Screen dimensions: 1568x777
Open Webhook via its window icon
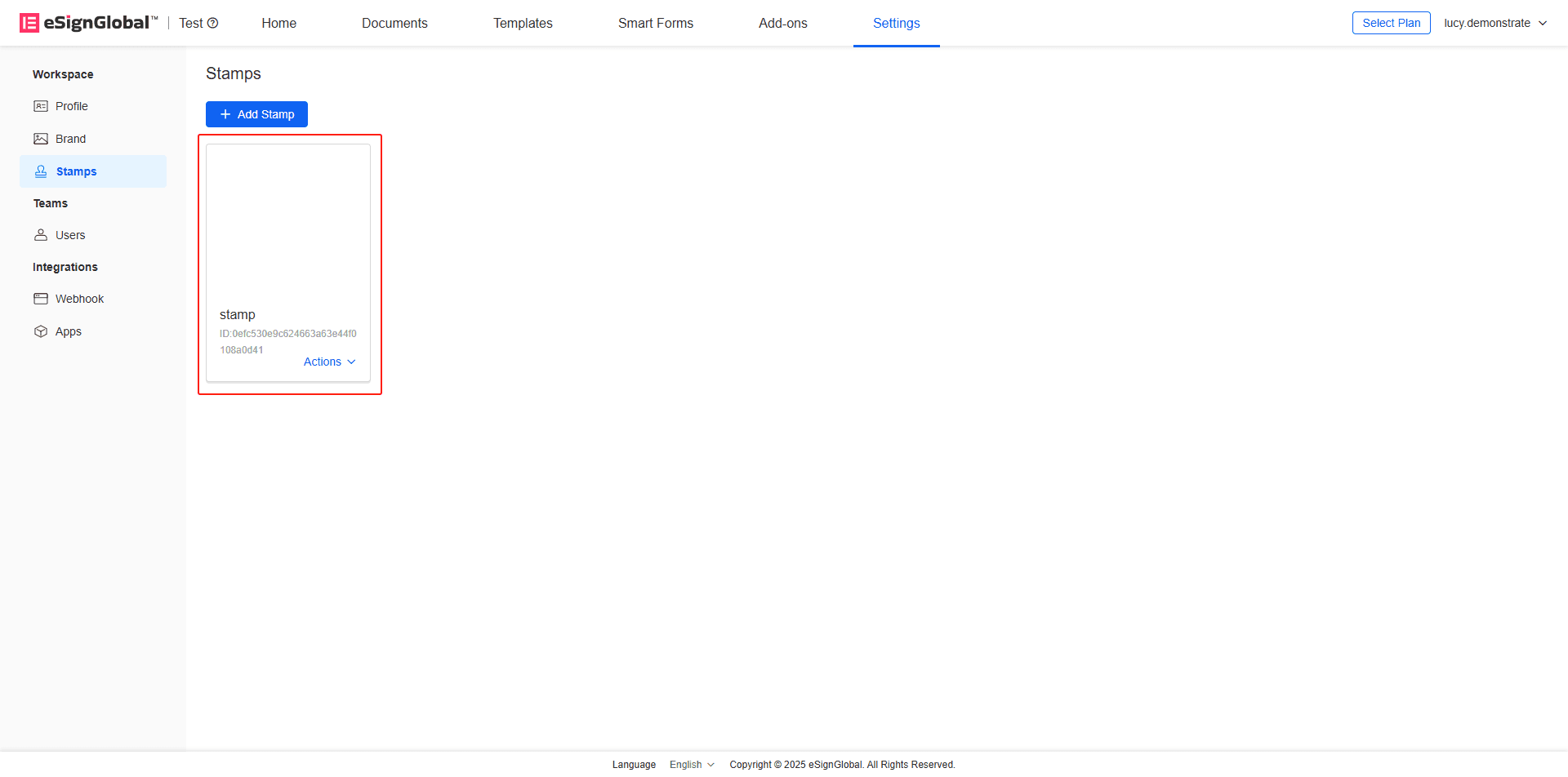tap(41, 299)
